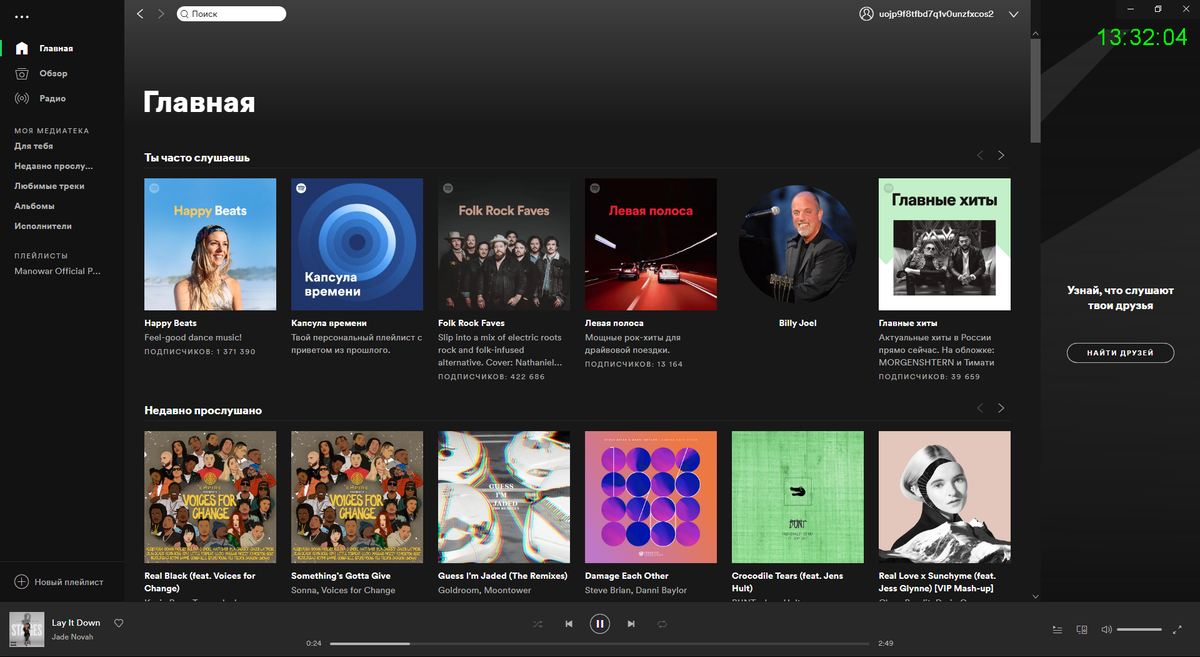Expand the account dropdown chevron
This screenshot has width=1200, height=657.
click(1013, 15)
